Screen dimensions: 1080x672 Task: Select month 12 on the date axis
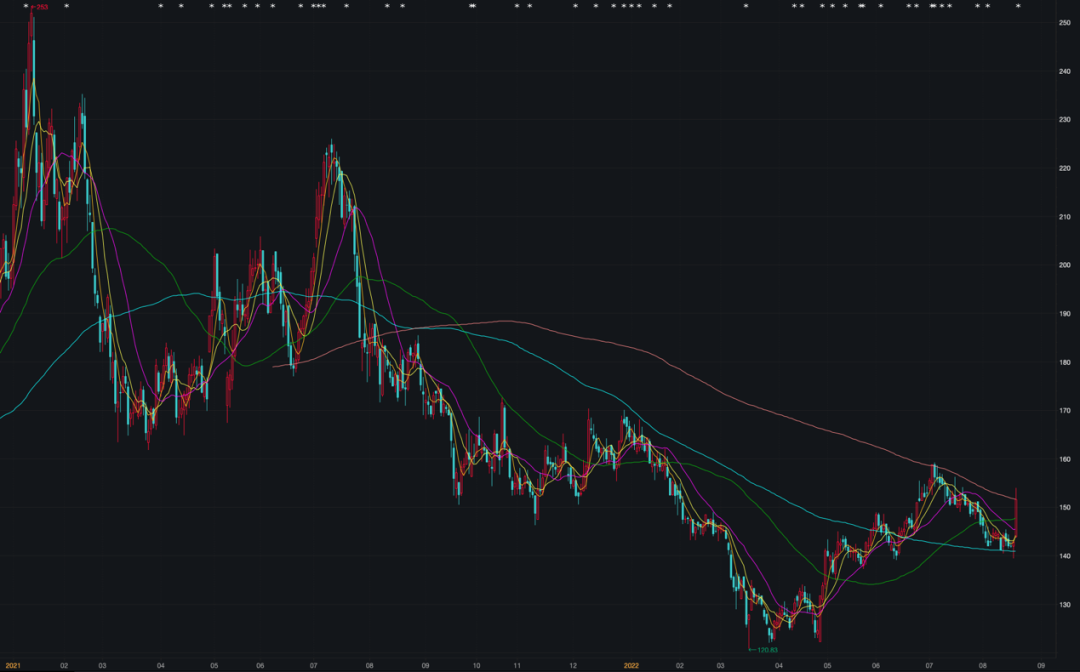pyautogui.click(x=573, y=664)
